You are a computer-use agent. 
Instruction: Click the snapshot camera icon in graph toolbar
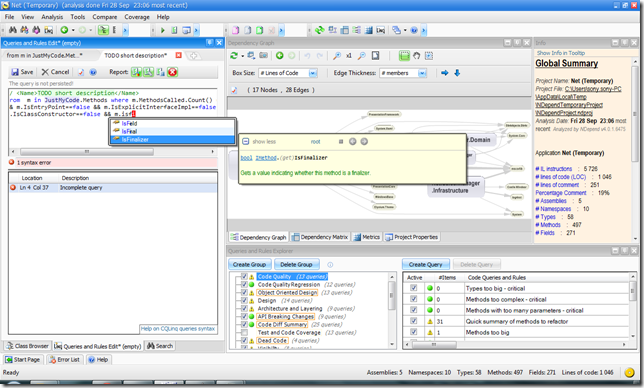tap(263, 56)
